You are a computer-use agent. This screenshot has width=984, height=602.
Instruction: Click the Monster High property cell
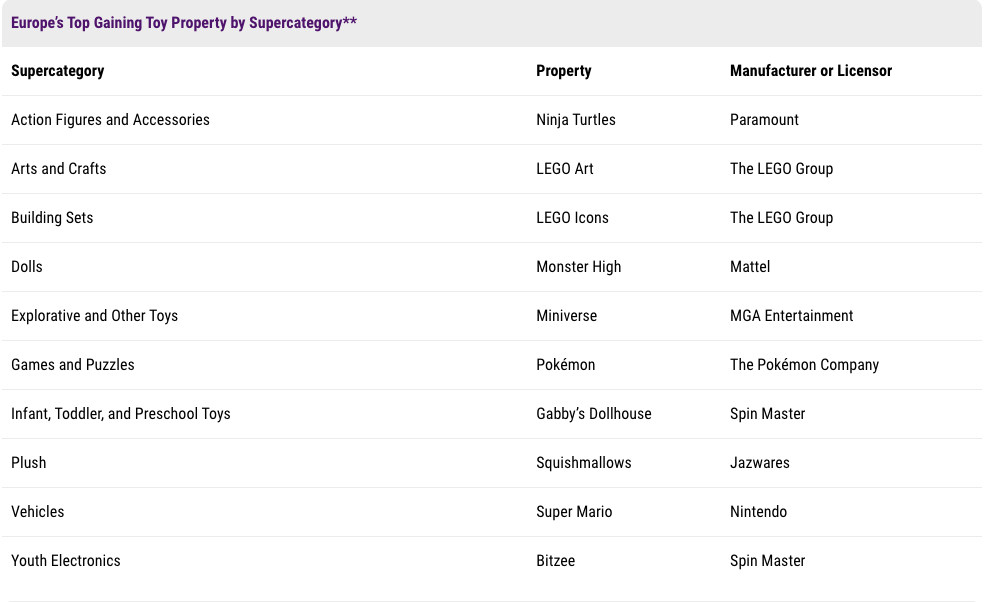(578, 267)
